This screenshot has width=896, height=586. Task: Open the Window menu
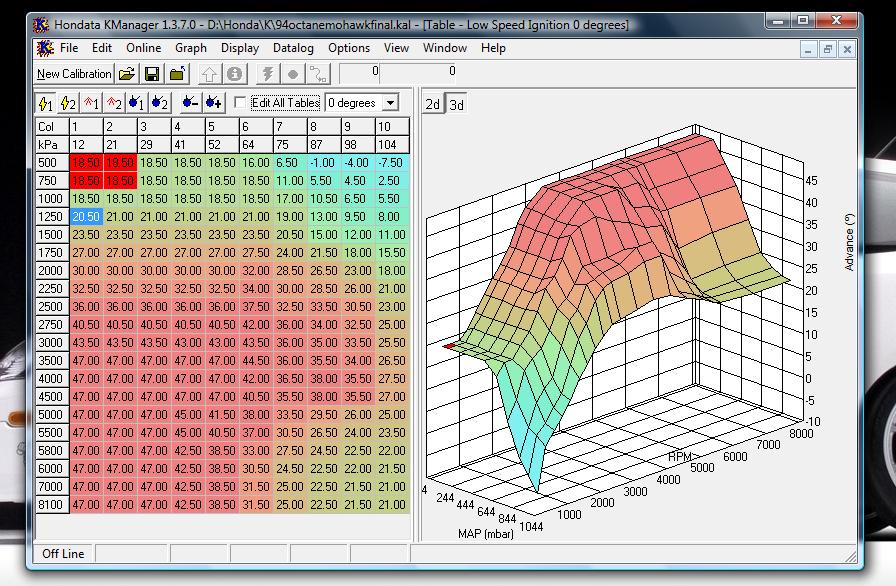445,48
